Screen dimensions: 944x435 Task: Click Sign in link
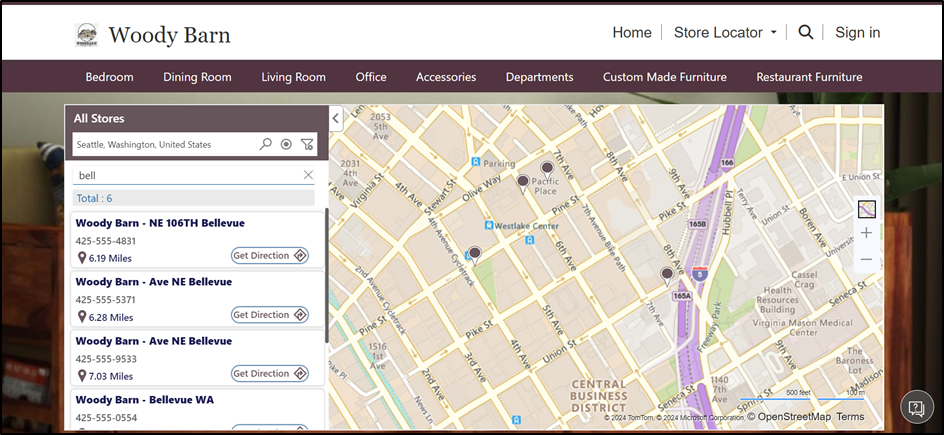coord(857,32)
